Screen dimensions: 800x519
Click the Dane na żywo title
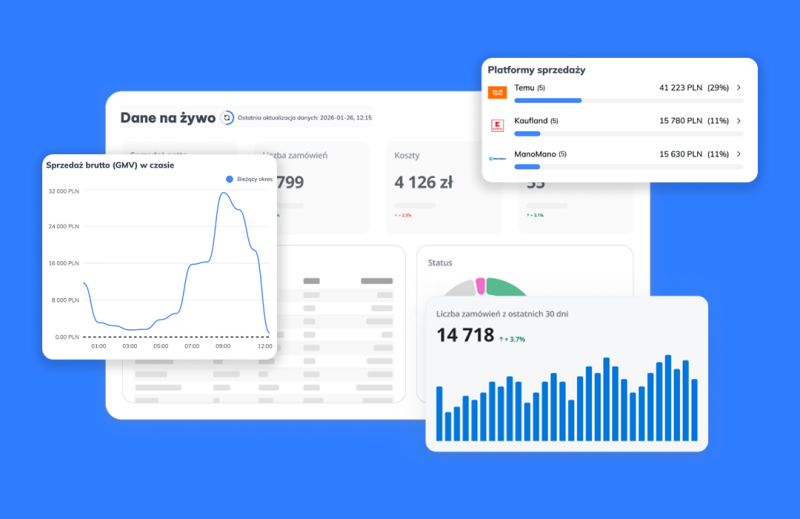click(167, 118)
